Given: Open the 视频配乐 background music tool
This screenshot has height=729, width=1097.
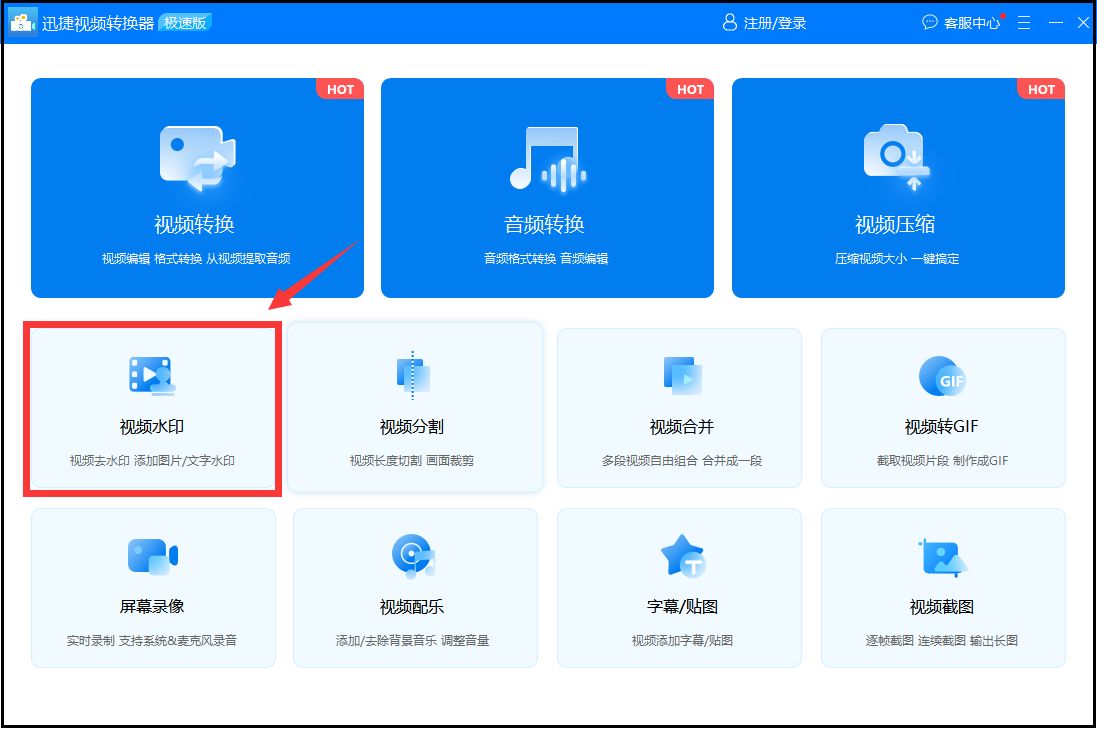Looking at the screenshot, I should coord(416,587).
